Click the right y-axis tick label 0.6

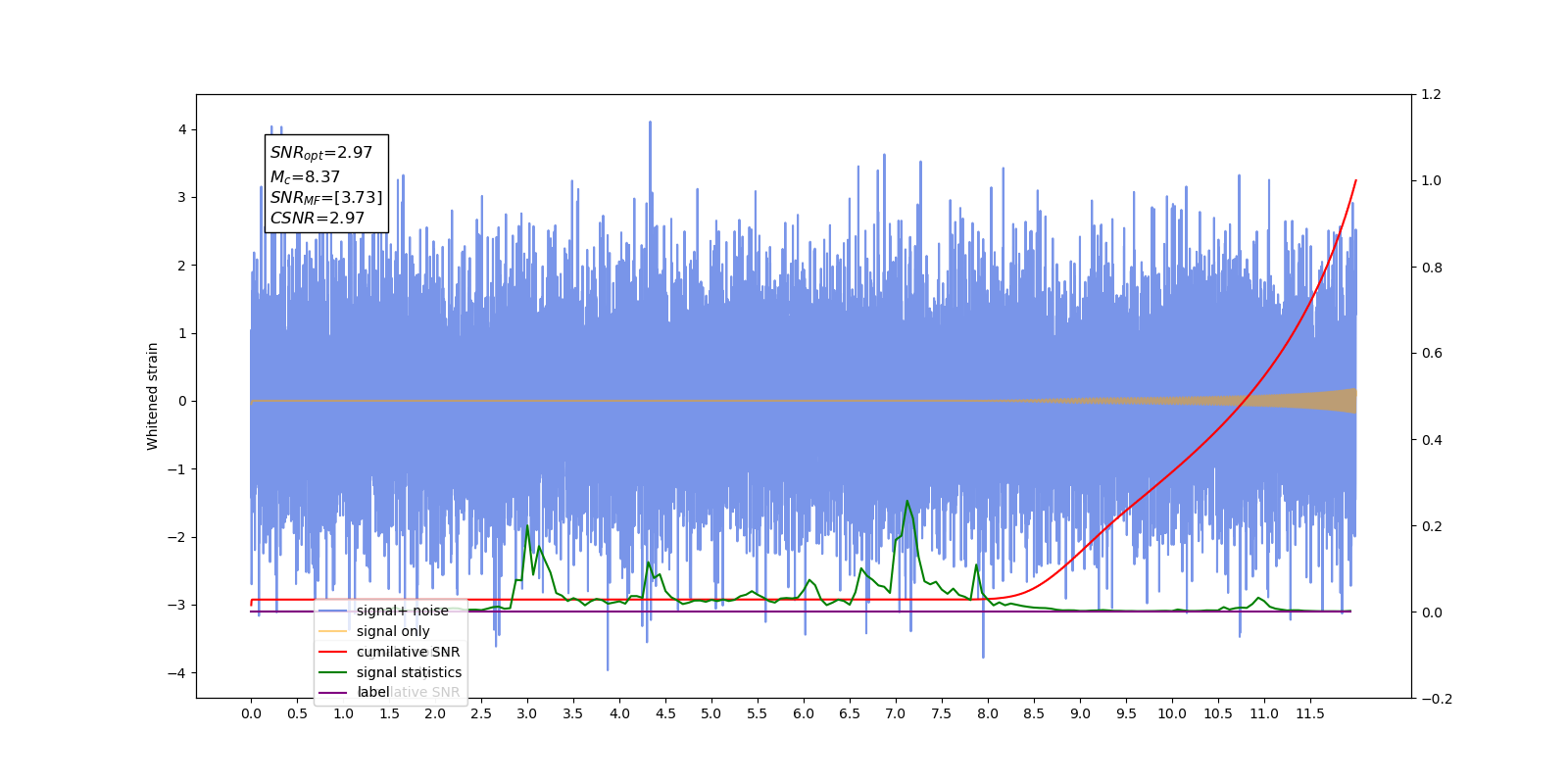(1432, 354)
